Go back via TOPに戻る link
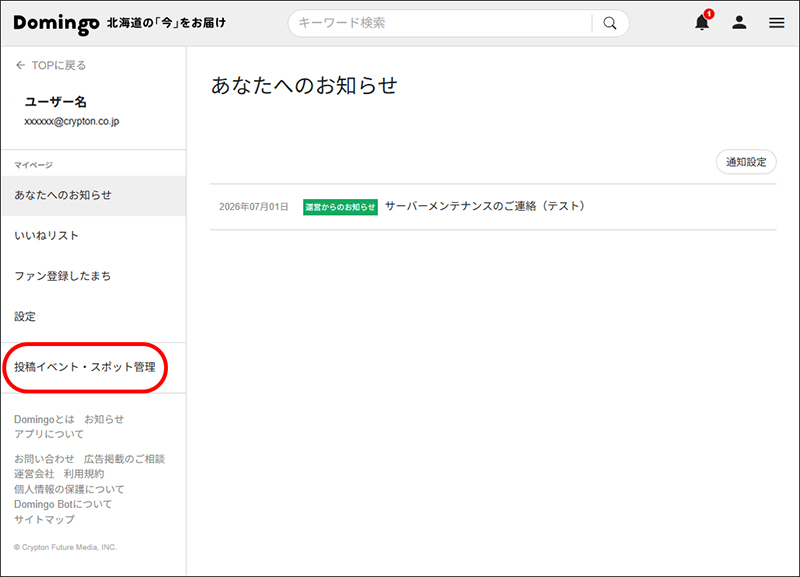The width and height of the screenshot is (800, 577). pyautogui.click(x=59, y=65)
